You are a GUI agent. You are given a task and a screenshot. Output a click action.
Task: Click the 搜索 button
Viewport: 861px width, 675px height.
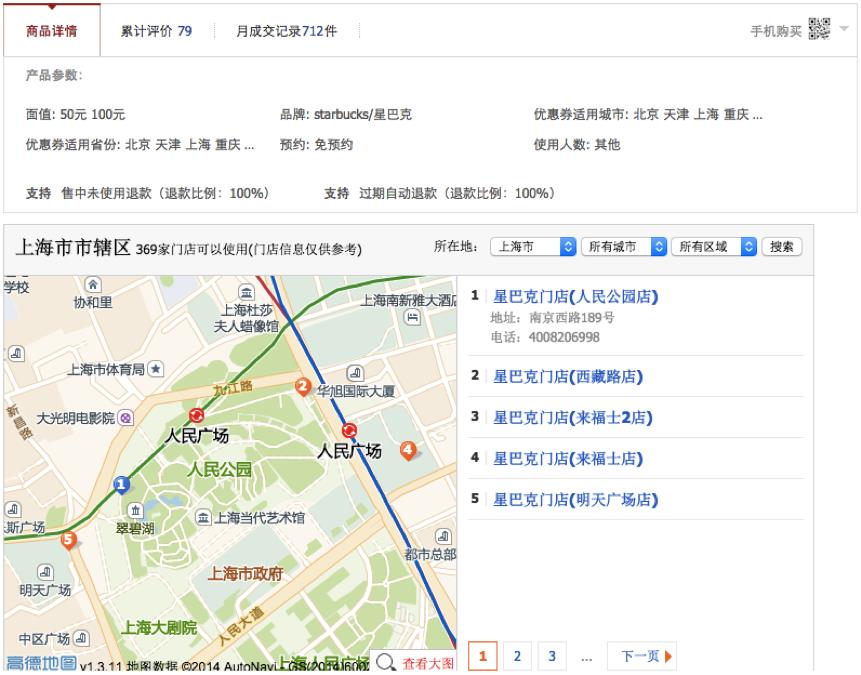coord(782,247)
